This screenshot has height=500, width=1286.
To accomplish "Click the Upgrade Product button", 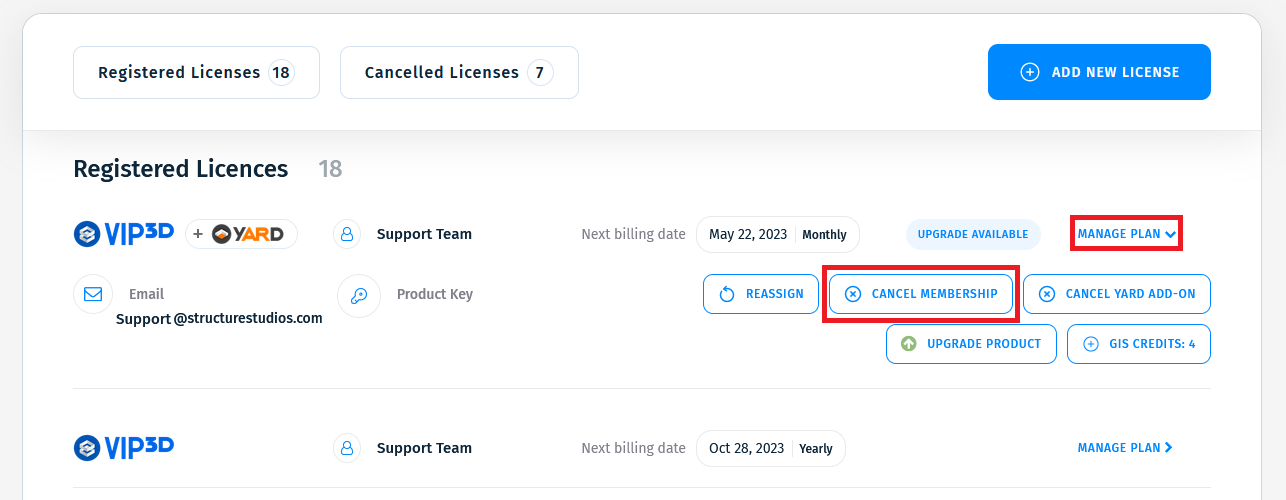I will [971, 344].
